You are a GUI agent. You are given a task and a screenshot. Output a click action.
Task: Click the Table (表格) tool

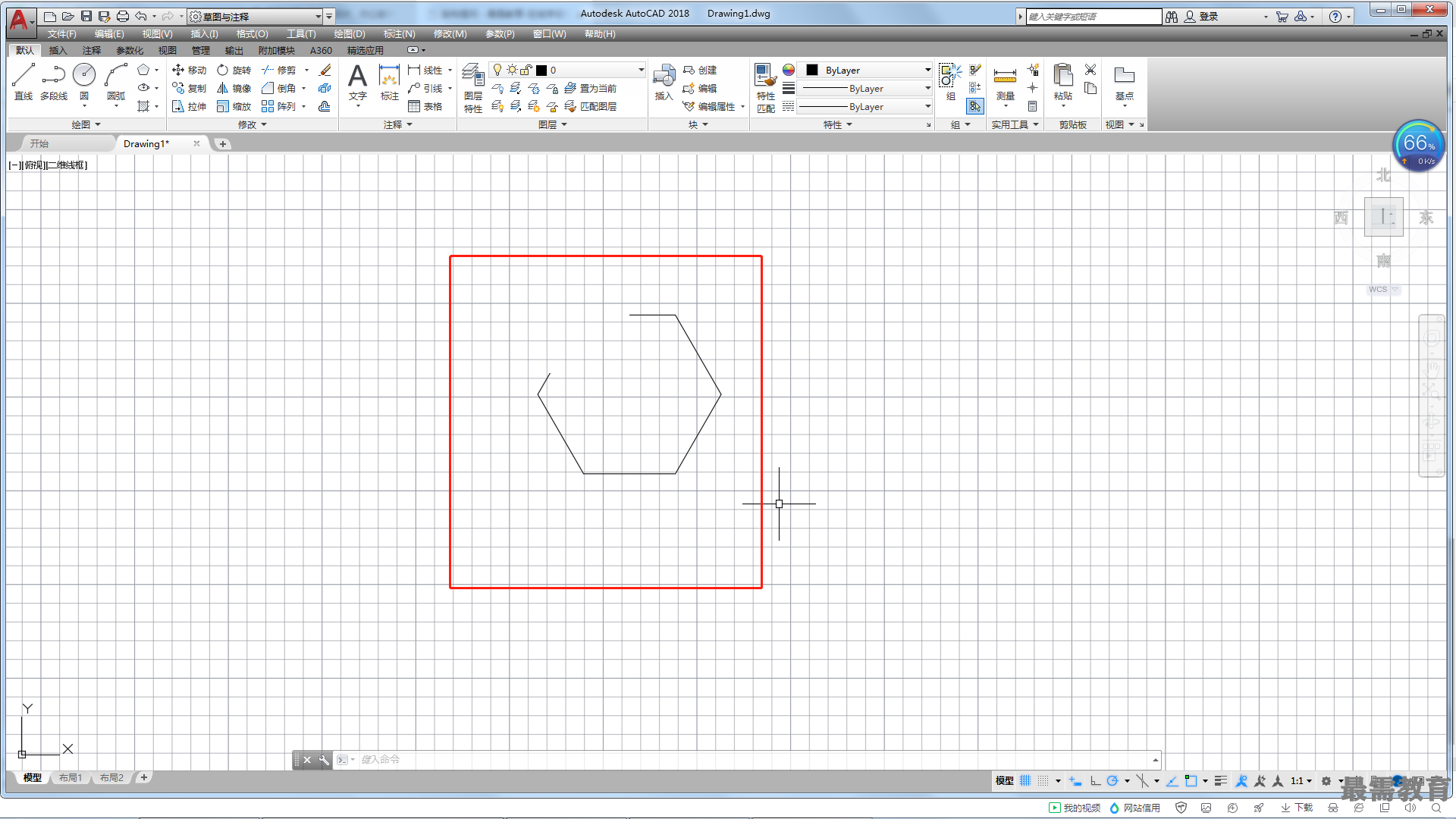pyautogui.click(x=425, y=106)
